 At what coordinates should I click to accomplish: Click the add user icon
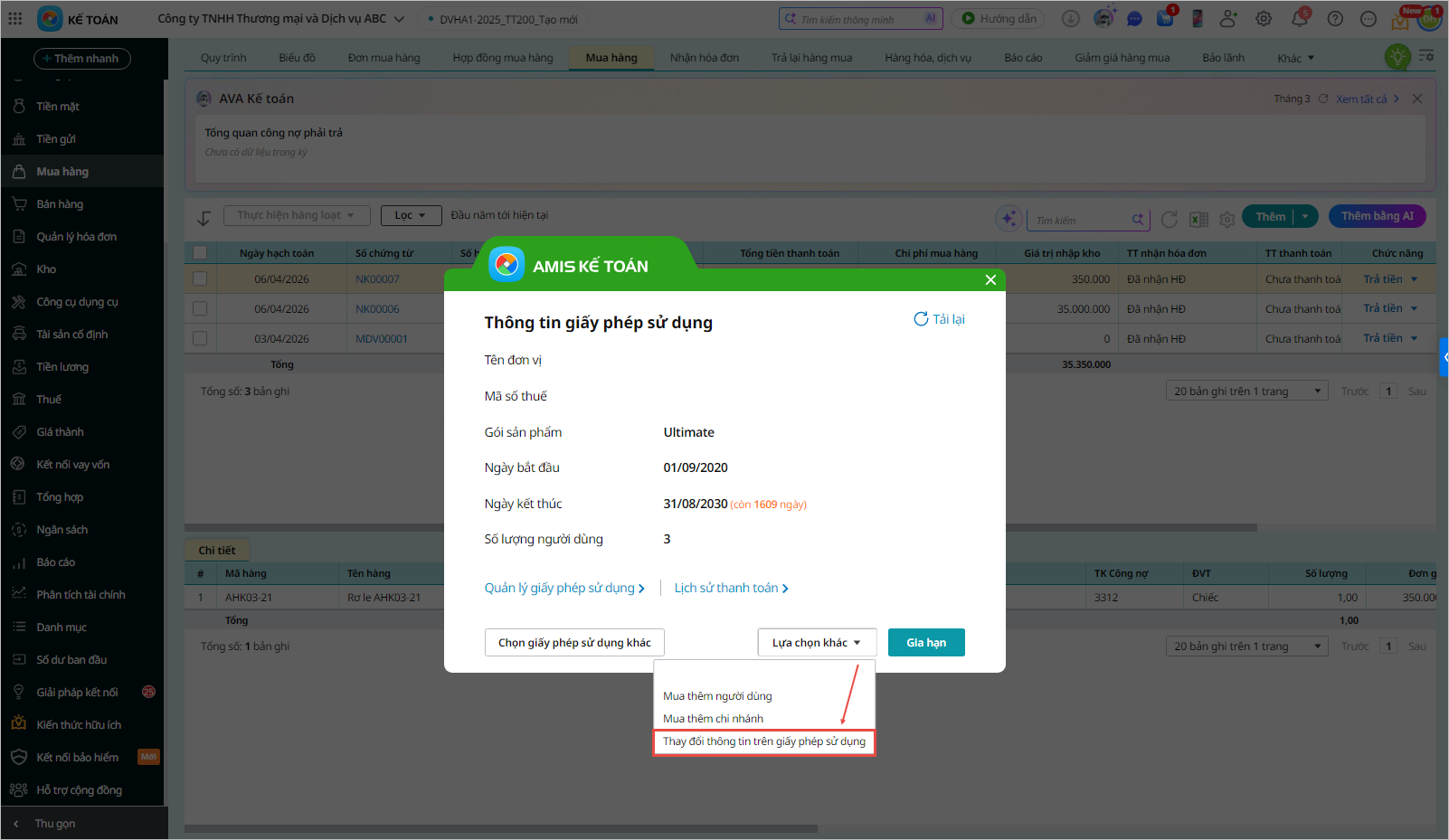pyautogui.click(x=1228, y=18)
